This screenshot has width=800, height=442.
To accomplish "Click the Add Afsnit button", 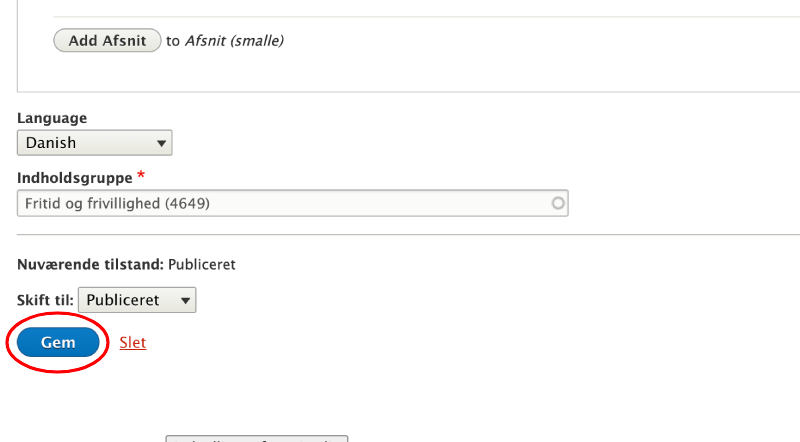I will click(107, 41).
